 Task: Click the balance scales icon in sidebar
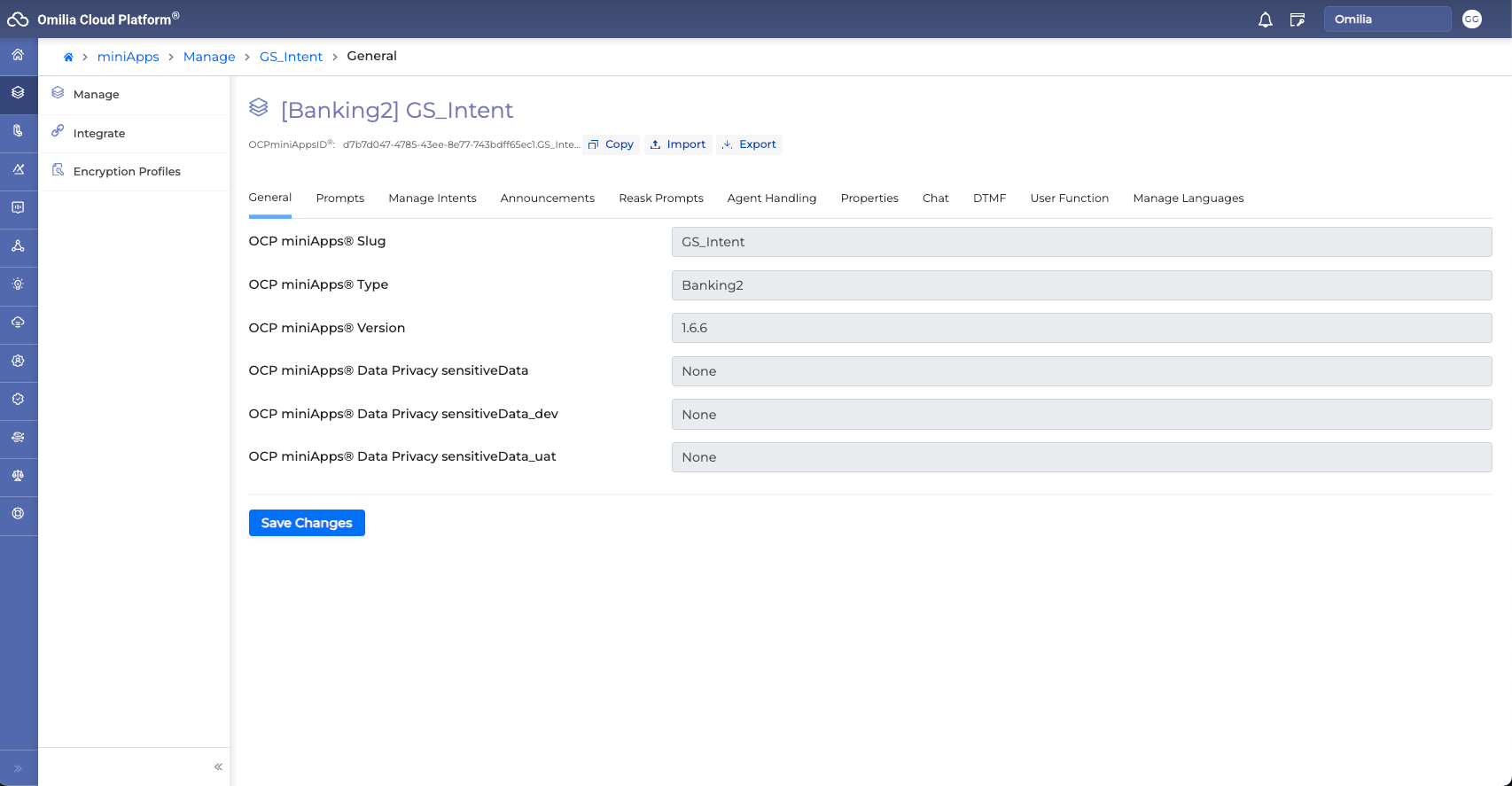pos(18,476)
